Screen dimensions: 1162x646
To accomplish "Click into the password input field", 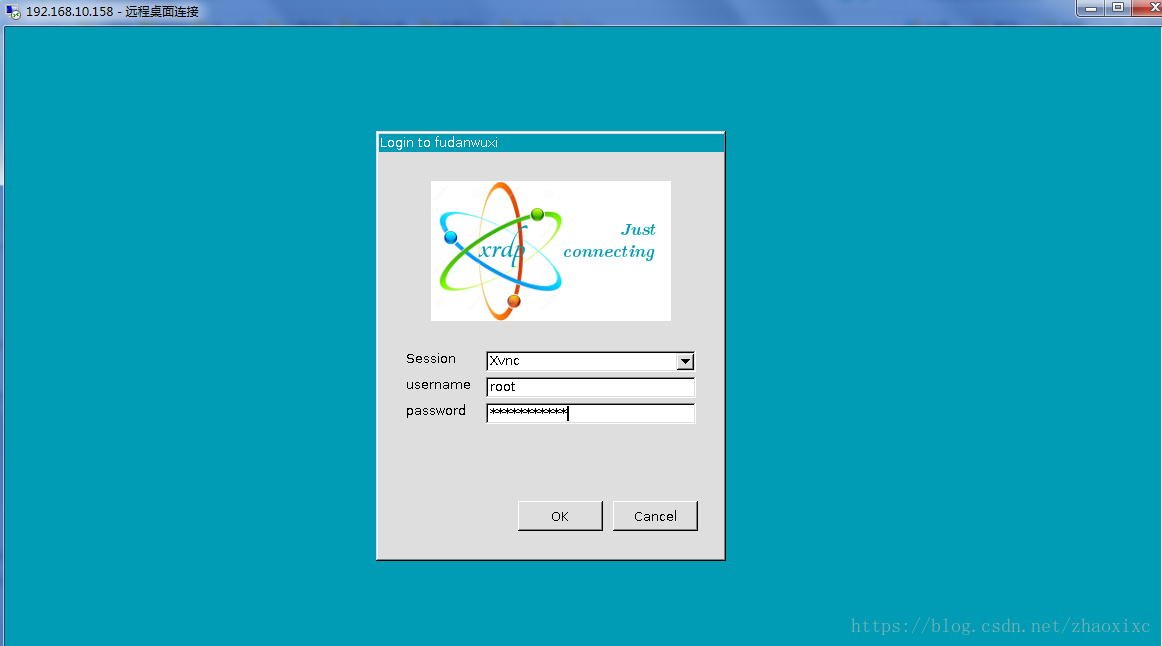I will [x=590, y=413].
